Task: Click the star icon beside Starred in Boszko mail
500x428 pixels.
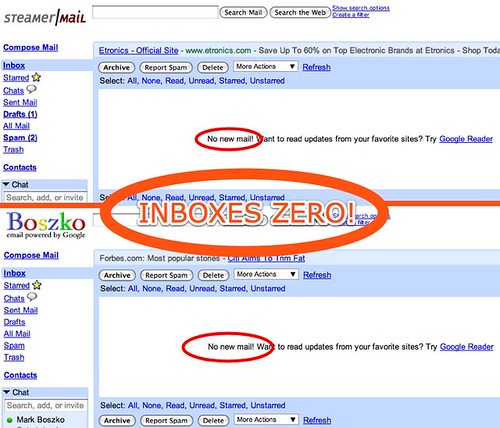Action: click(37, 285)
